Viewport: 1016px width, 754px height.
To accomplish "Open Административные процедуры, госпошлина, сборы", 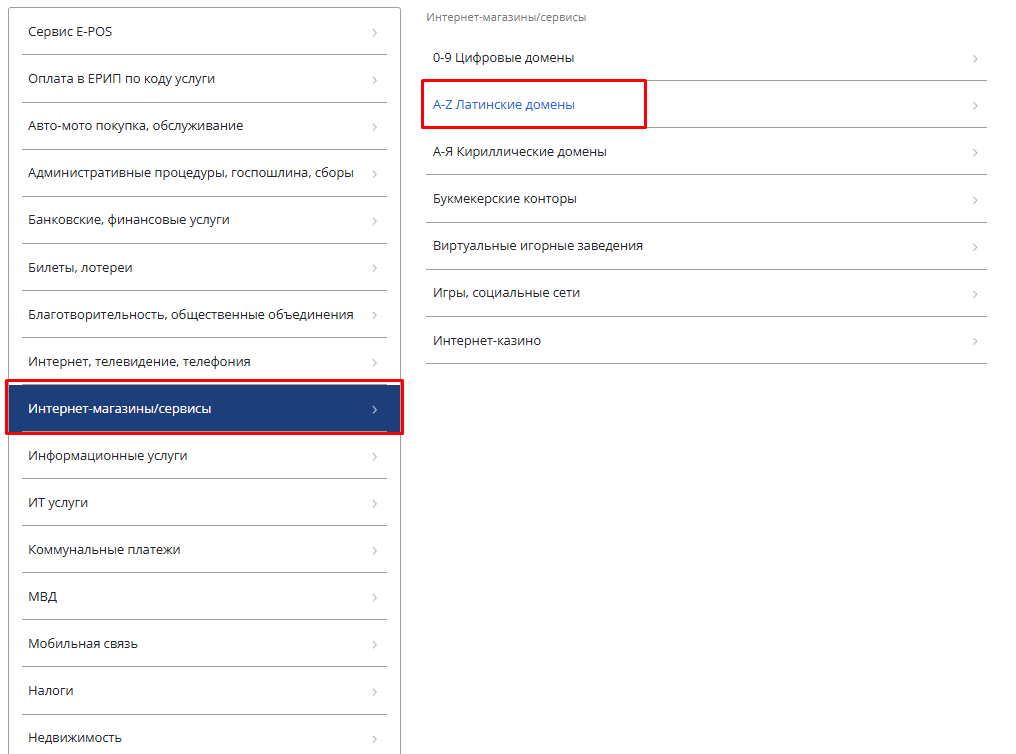I will [x=204, y=173].
